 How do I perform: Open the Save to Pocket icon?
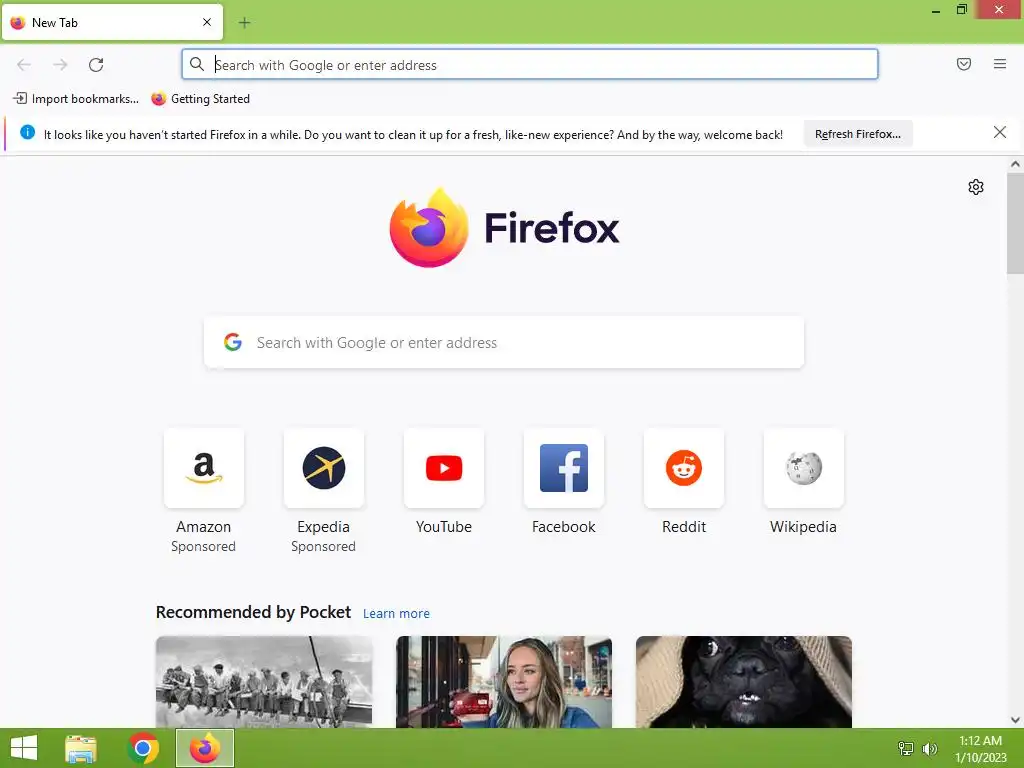click(964, 64)
